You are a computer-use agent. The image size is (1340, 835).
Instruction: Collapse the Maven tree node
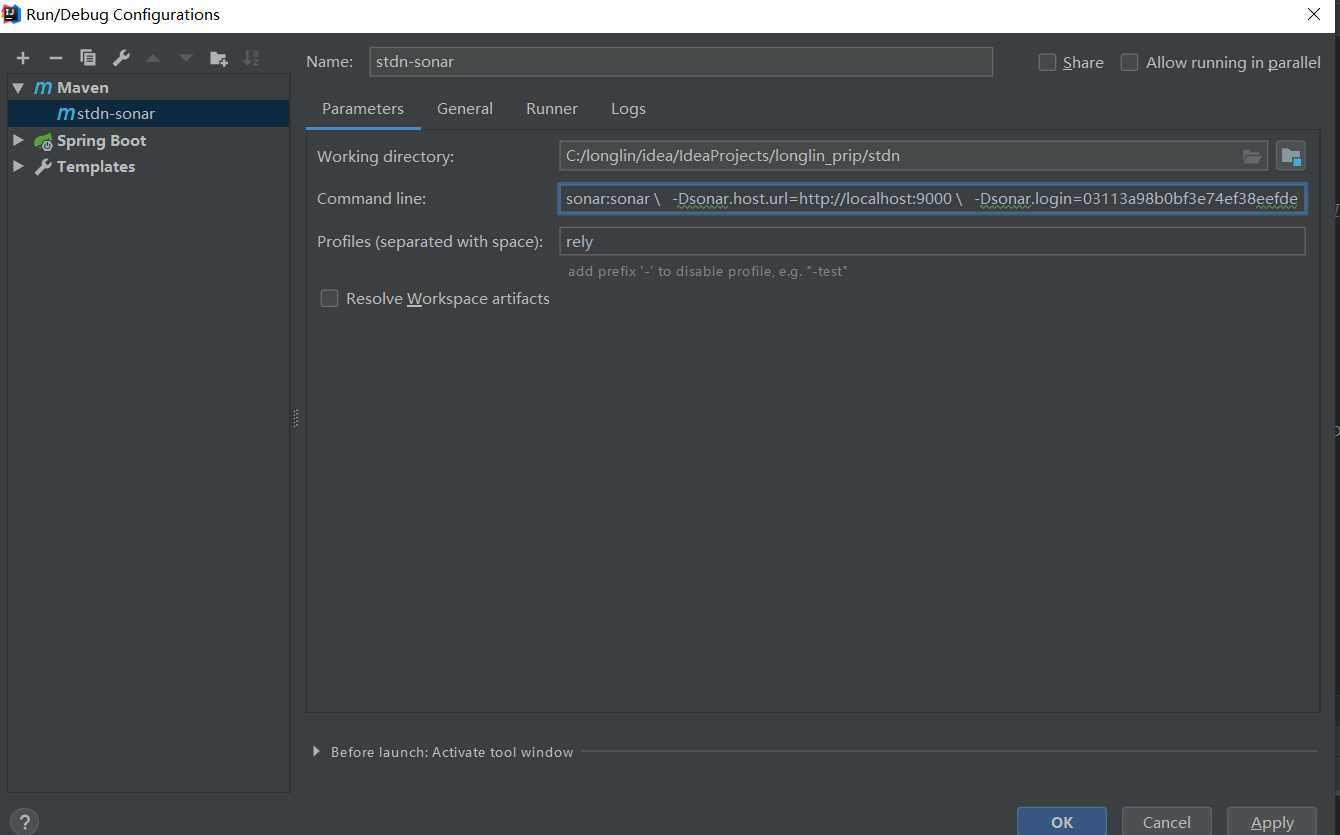tap(18, 88)
